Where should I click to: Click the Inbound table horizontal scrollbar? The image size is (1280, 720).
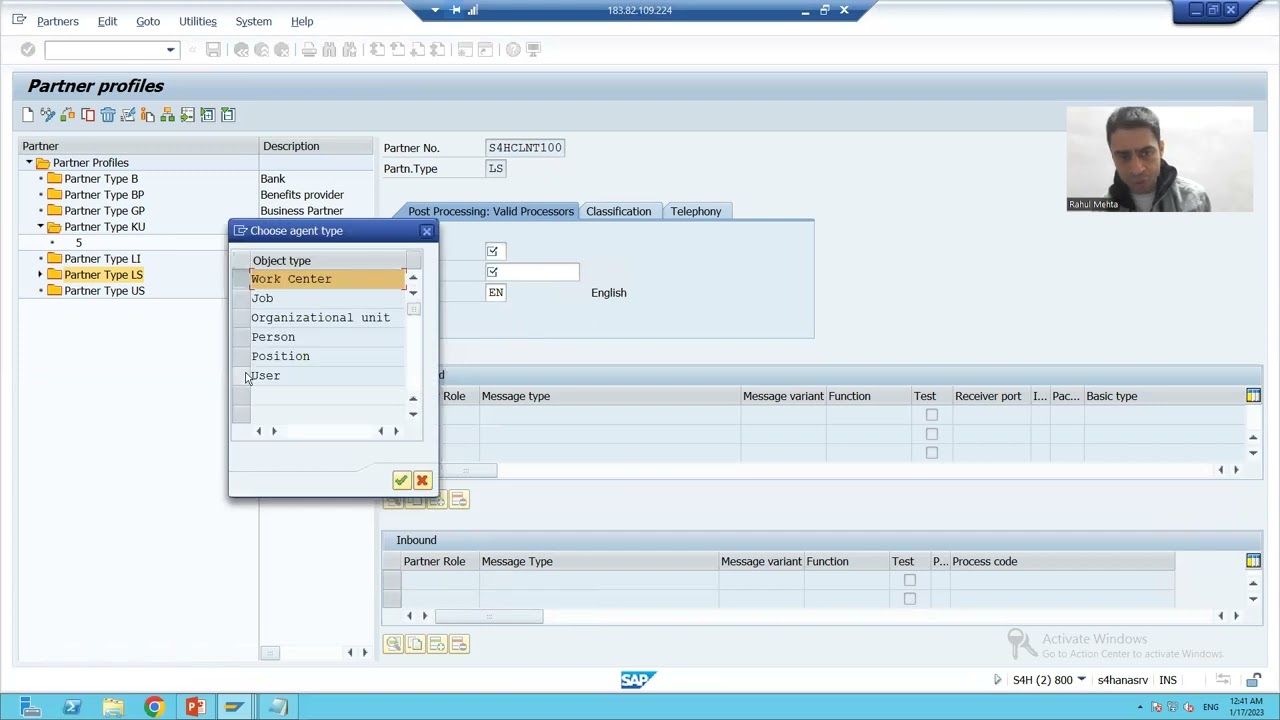tap(488, 616)
